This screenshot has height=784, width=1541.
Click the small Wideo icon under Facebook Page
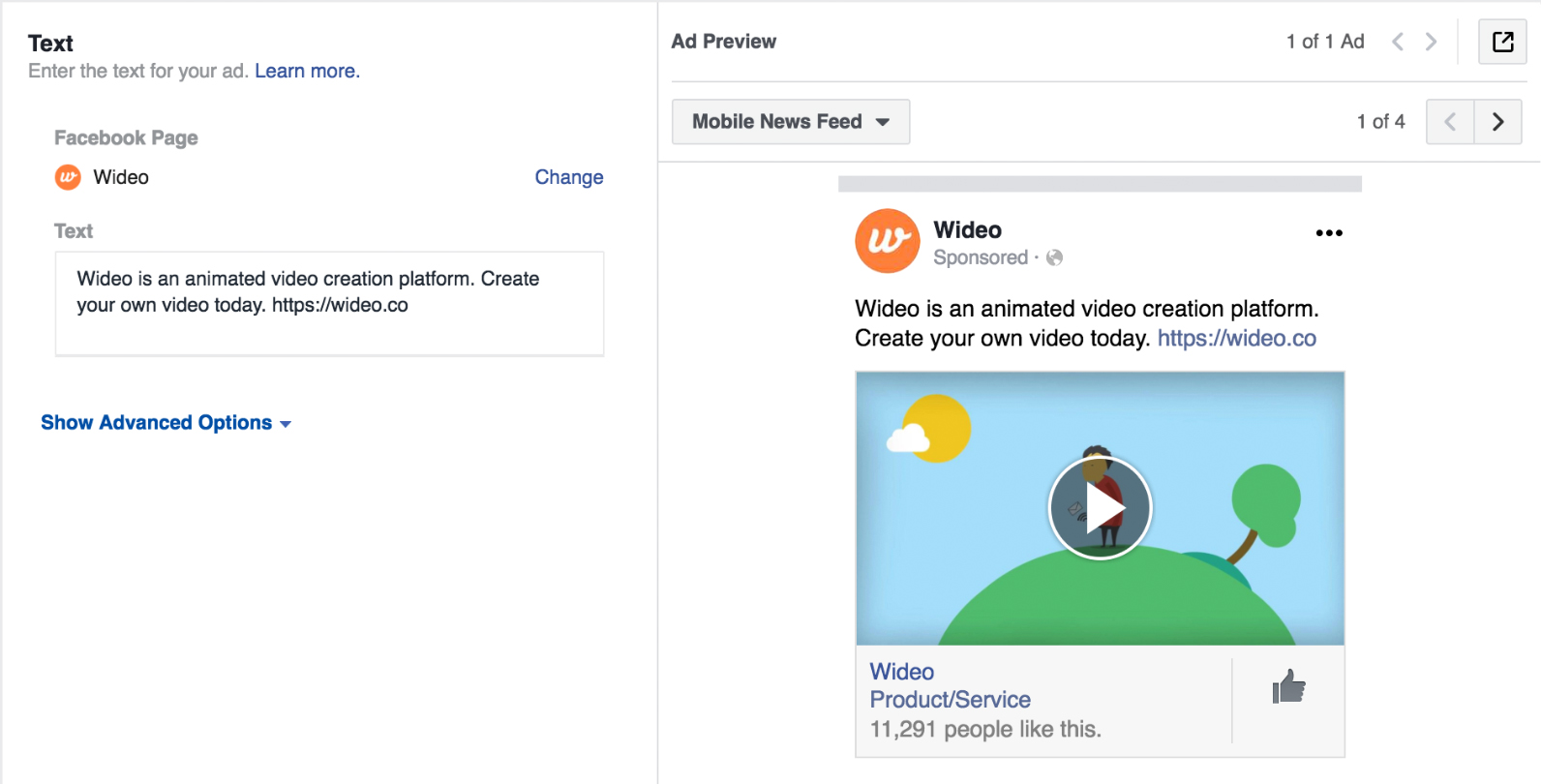click(x=68, y=177)
